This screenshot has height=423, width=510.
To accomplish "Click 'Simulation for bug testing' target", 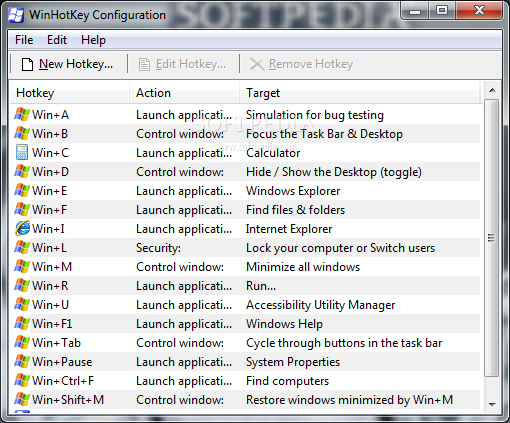I will [315, 115].
